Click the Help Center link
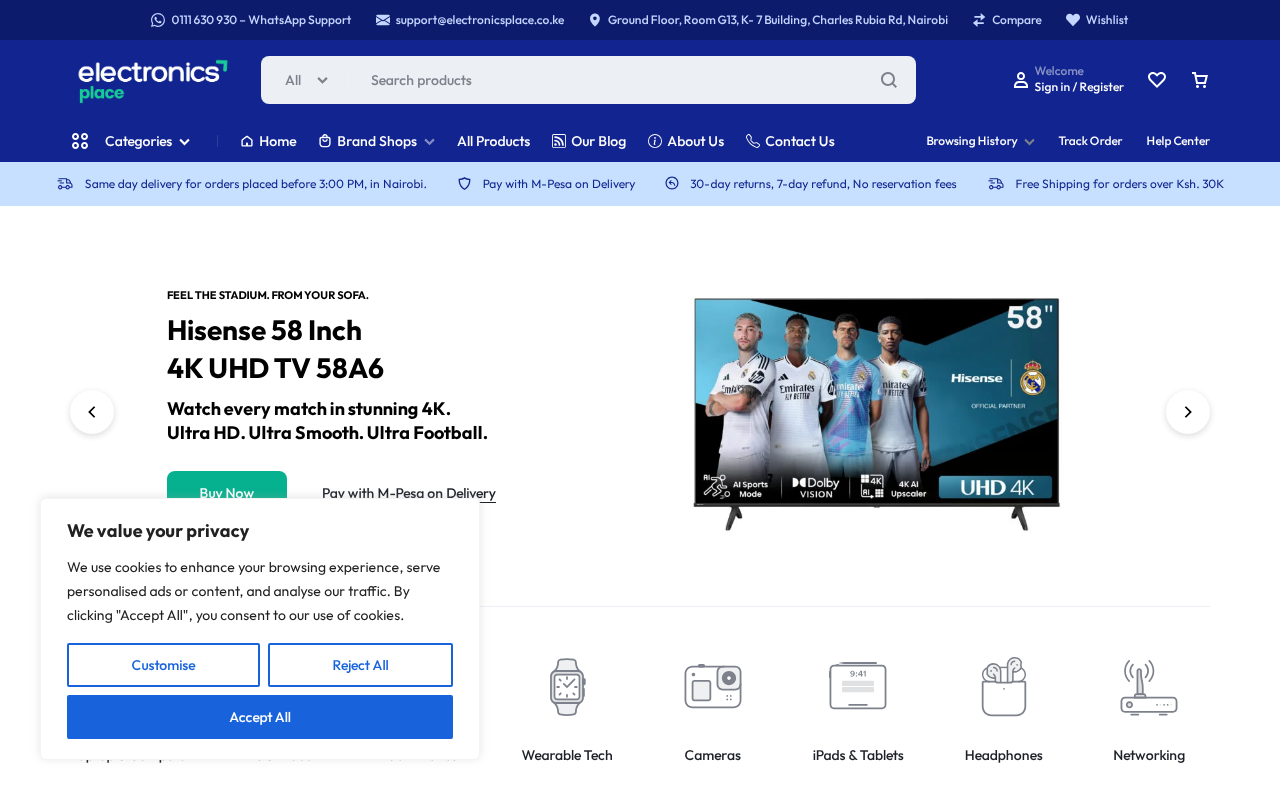Screen dimensions: 1280x800 click(x=1178, y=141)
